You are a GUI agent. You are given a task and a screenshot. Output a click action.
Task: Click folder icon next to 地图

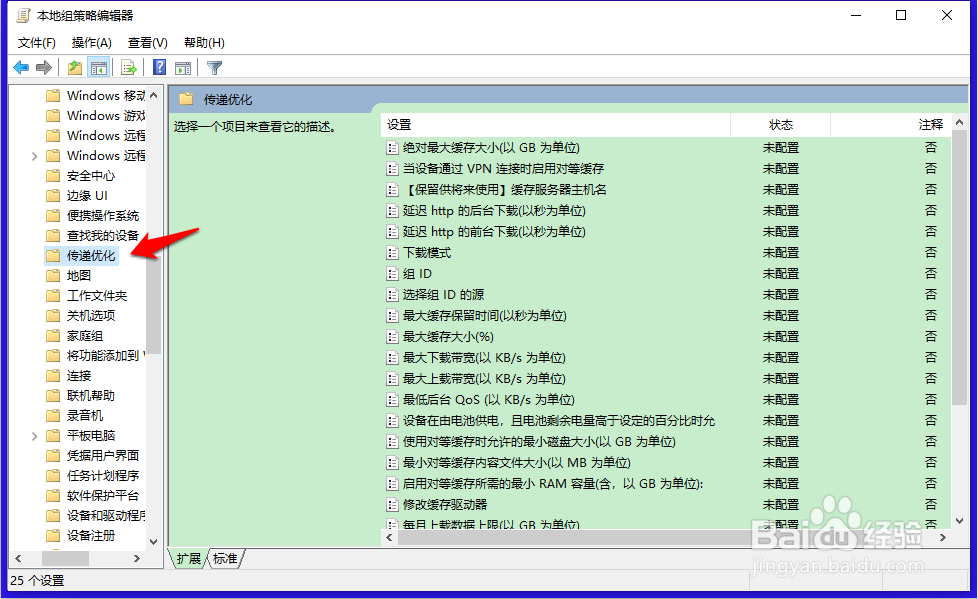[54, 275]
